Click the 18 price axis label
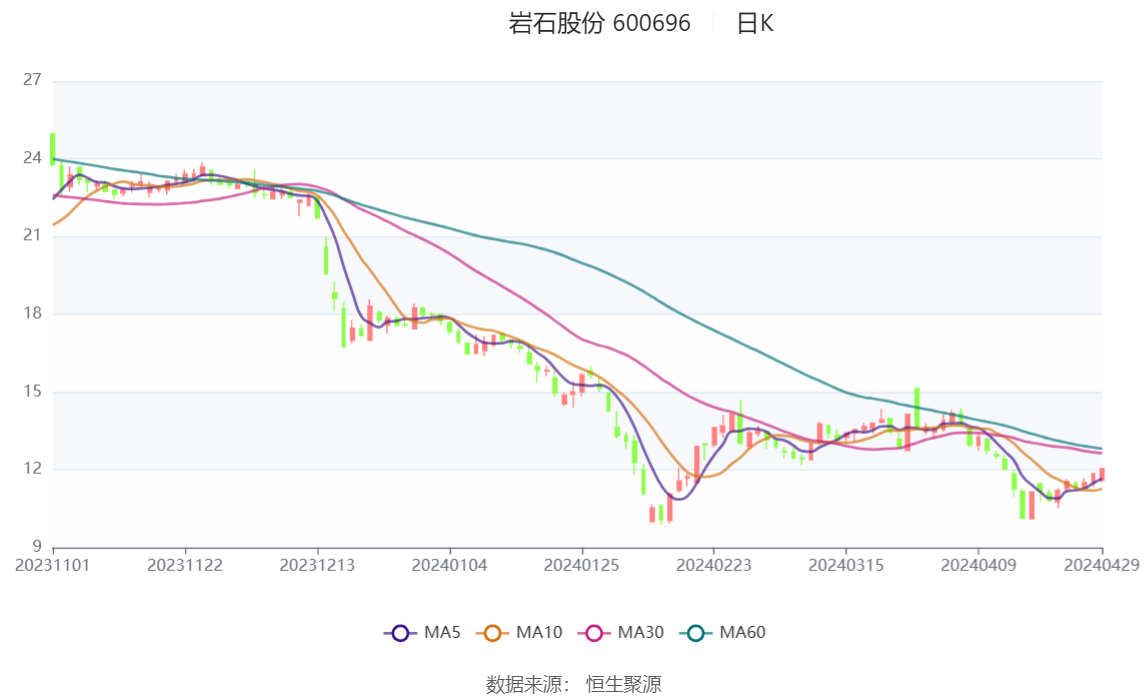 [x=32, y=313]
